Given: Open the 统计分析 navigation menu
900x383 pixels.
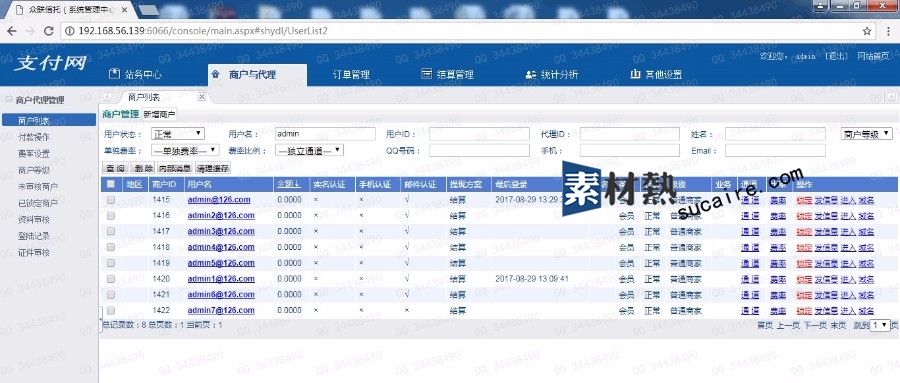Looking at the screenshot, I should click(552, 74).
